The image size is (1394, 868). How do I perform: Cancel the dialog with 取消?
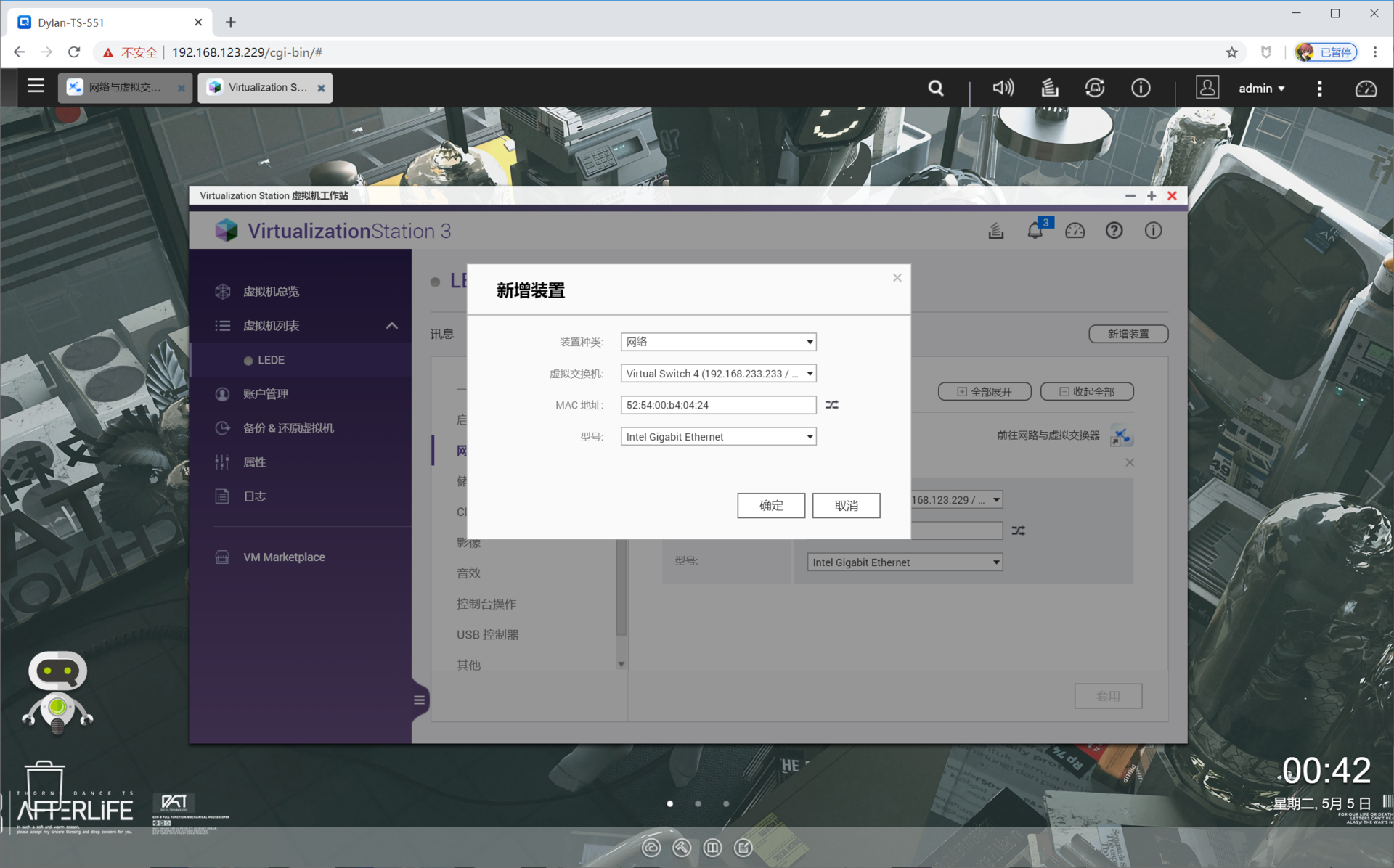coord(846,506)
